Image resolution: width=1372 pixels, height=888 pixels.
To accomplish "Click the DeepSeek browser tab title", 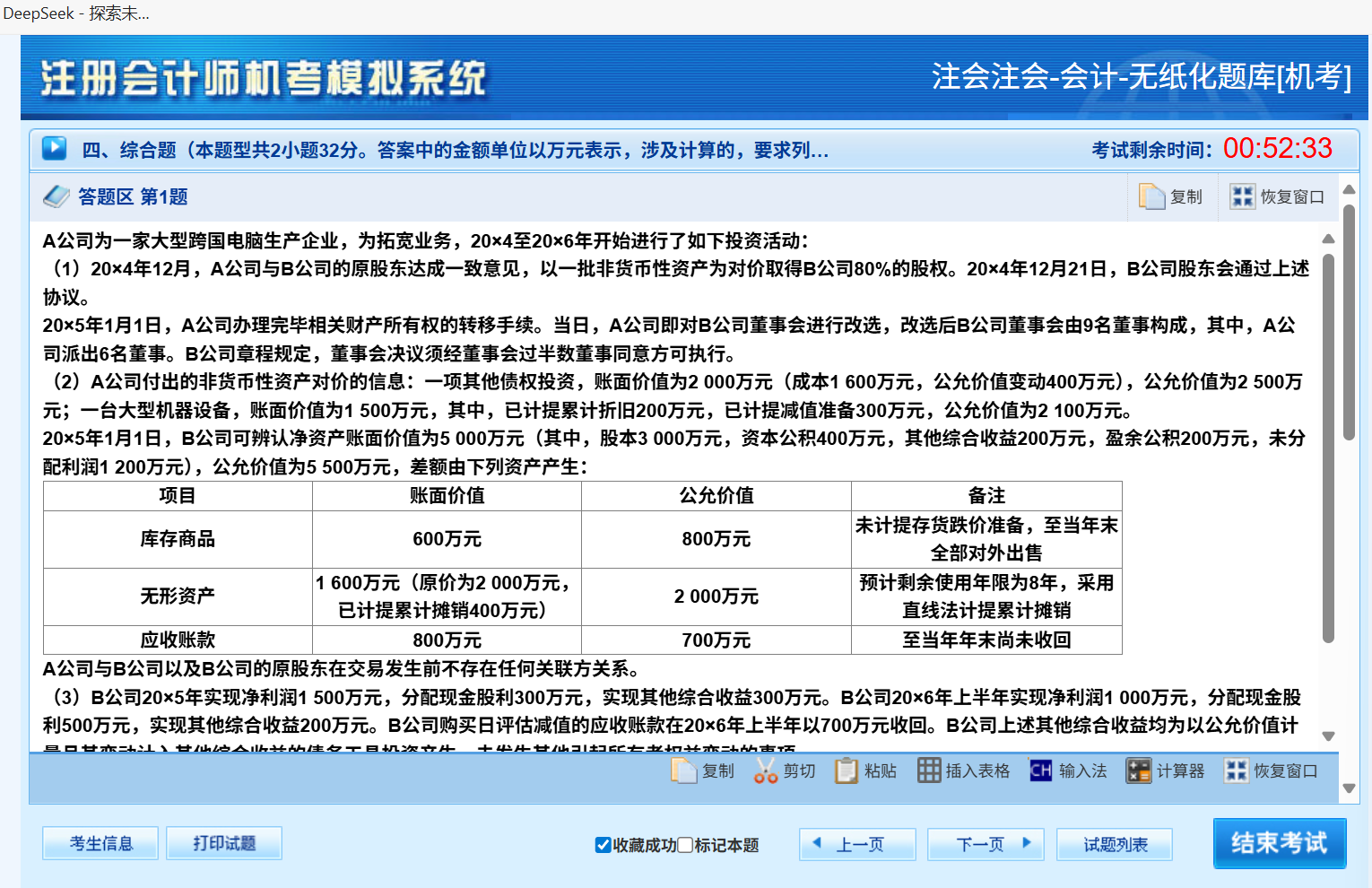I will click(x=76, y=13).
